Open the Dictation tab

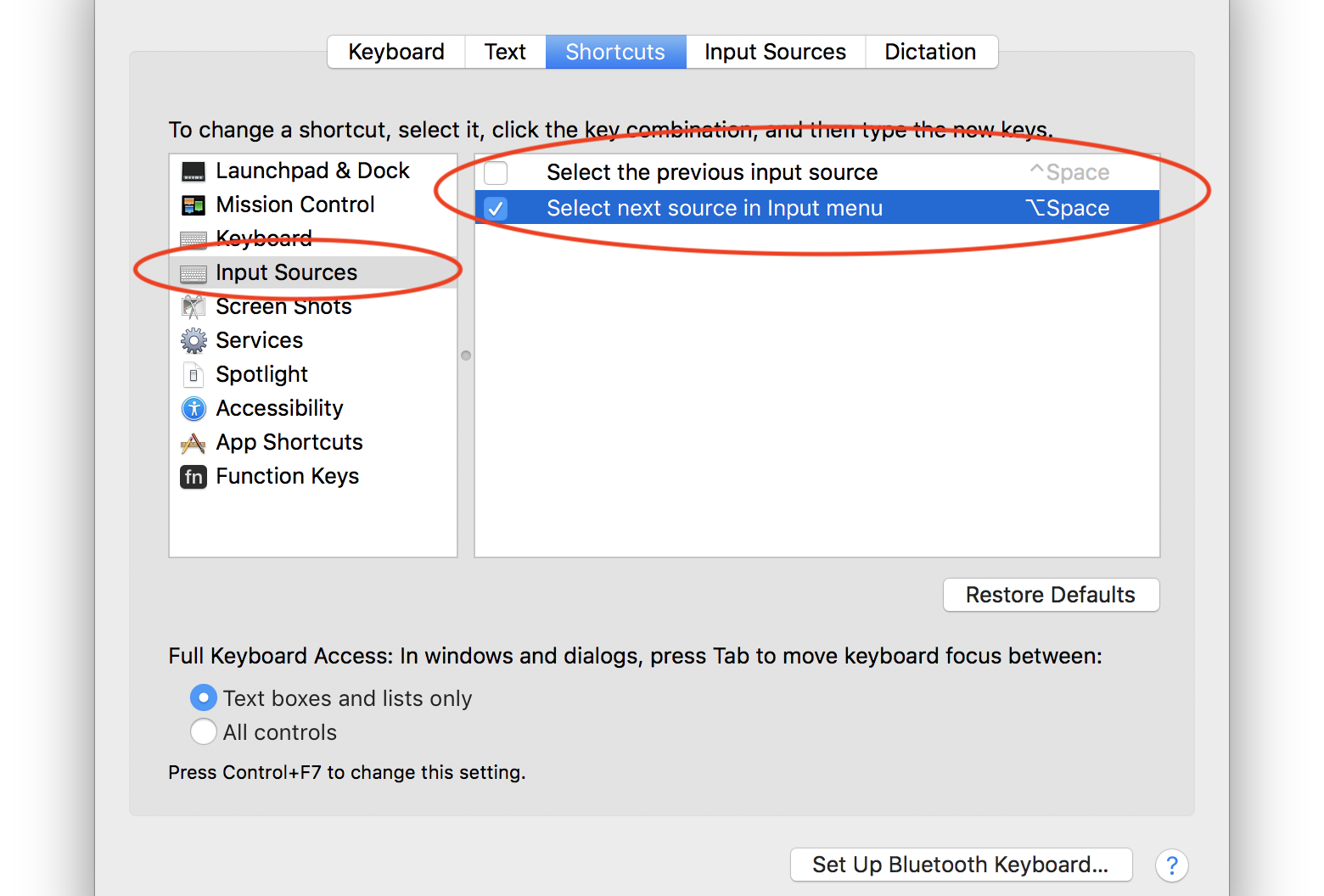(931, 52)
